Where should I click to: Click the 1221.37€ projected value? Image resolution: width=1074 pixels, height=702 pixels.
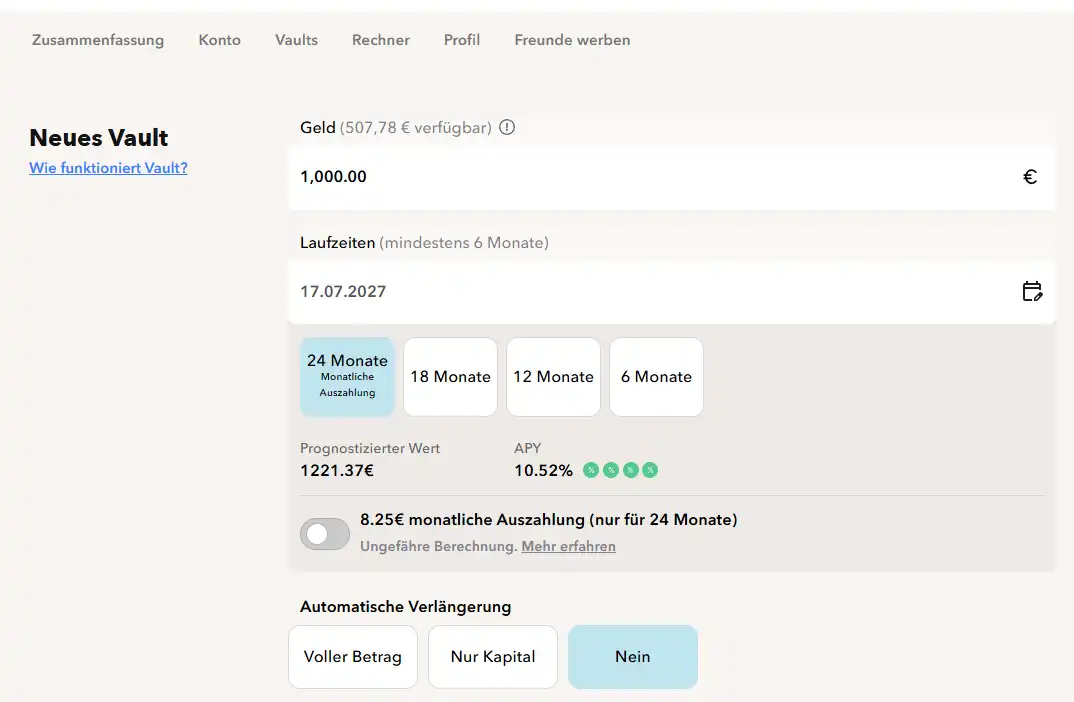tap(337, 471)
